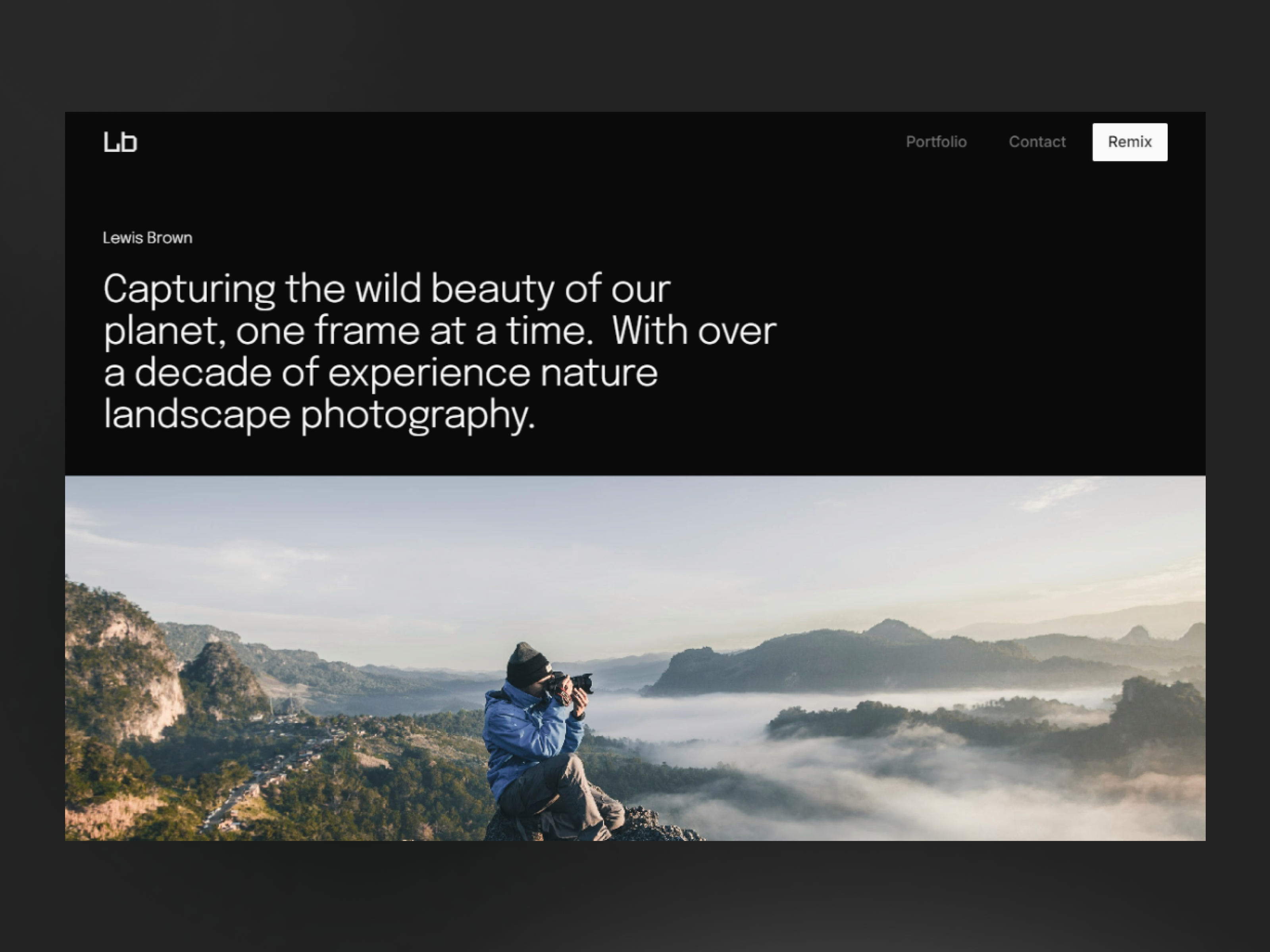This screenshot has width=1270, height=952.
Task: Open the homepage via the Lb brand mark
Action: pyautogui.click(x=121, y=142)
